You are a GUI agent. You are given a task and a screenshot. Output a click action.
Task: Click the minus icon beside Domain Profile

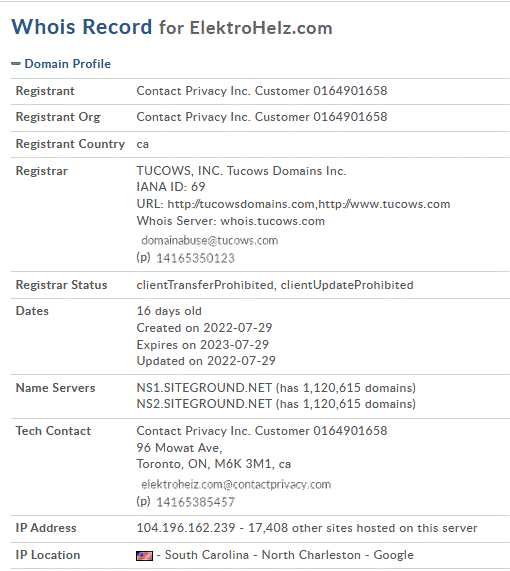point(16,64)
